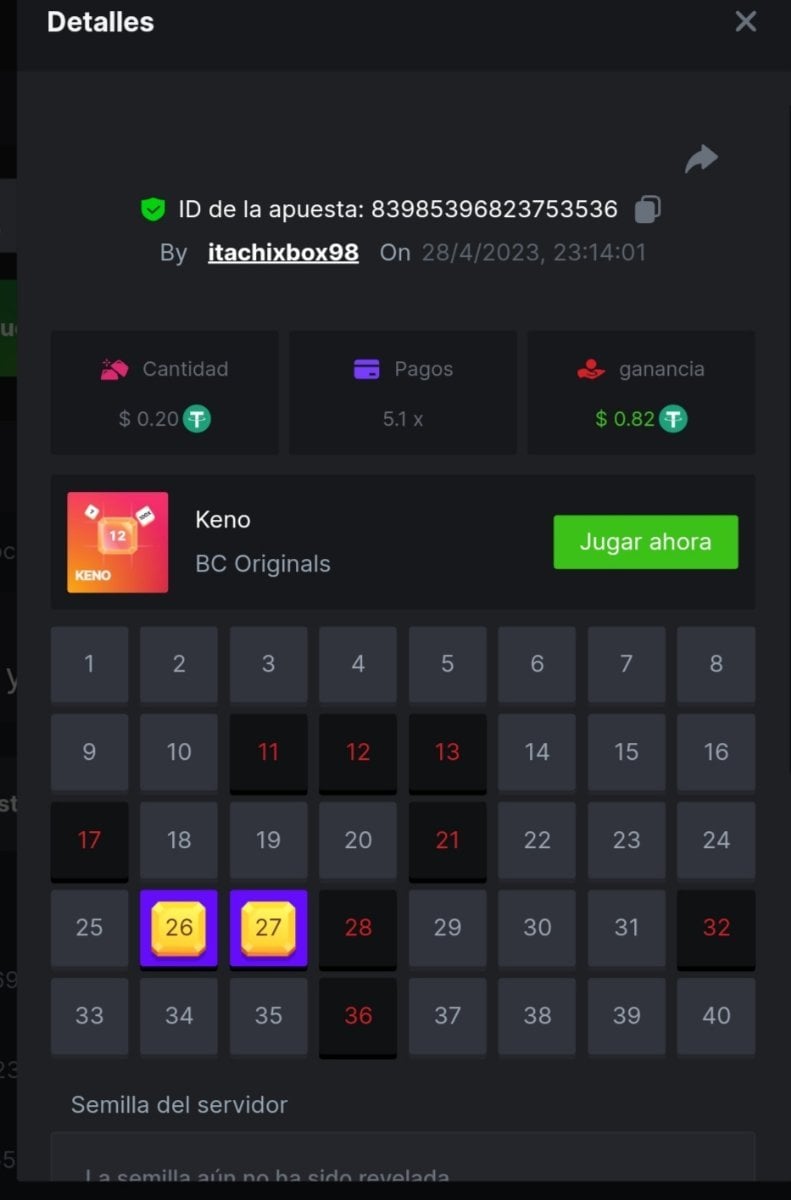Viewport: 791px width, 1200px height.
Task: Click the Jugar ahora button
Action: pyautogui.click(x=646, y=542)
